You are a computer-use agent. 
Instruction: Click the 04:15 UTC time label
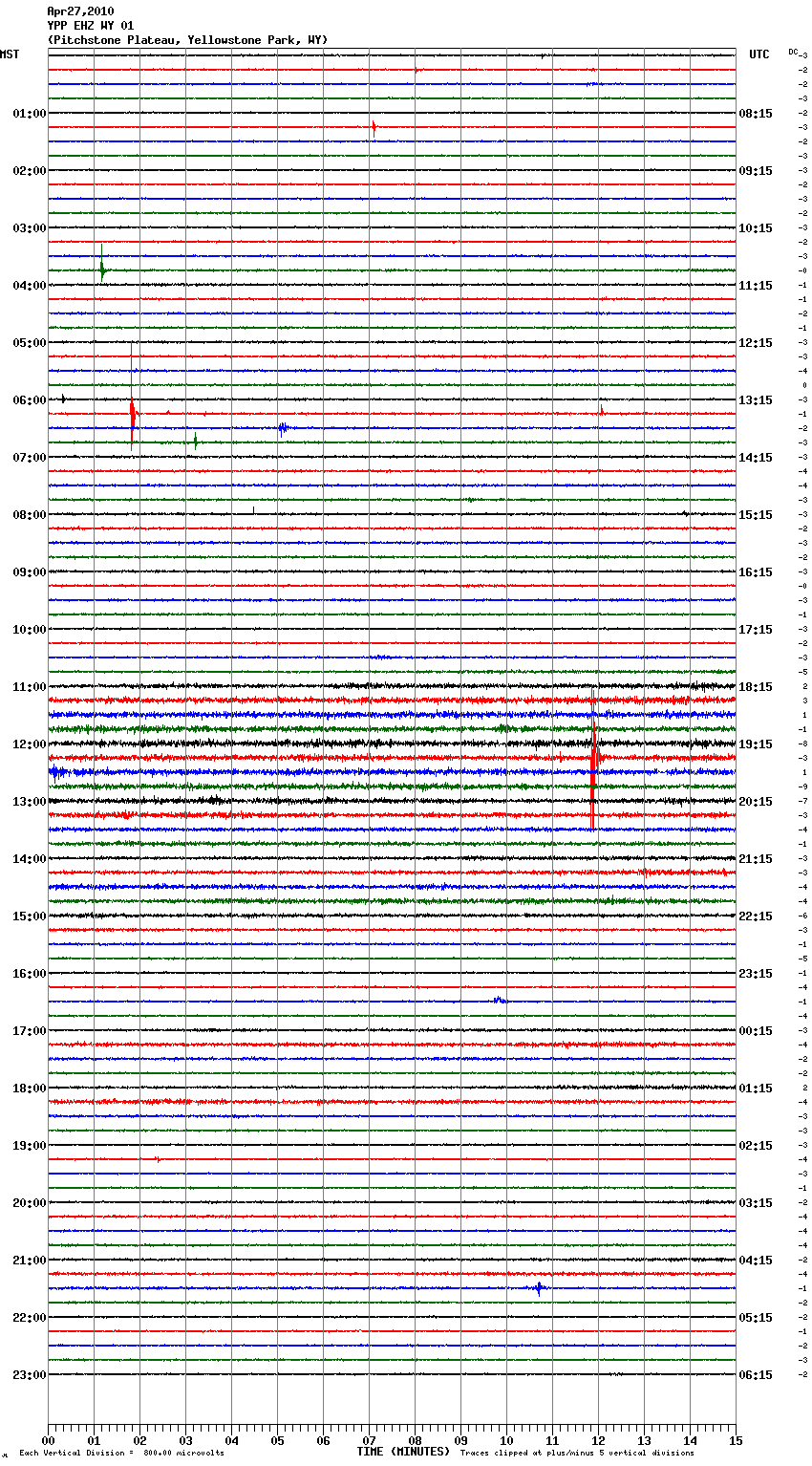tap(756, 1260)
